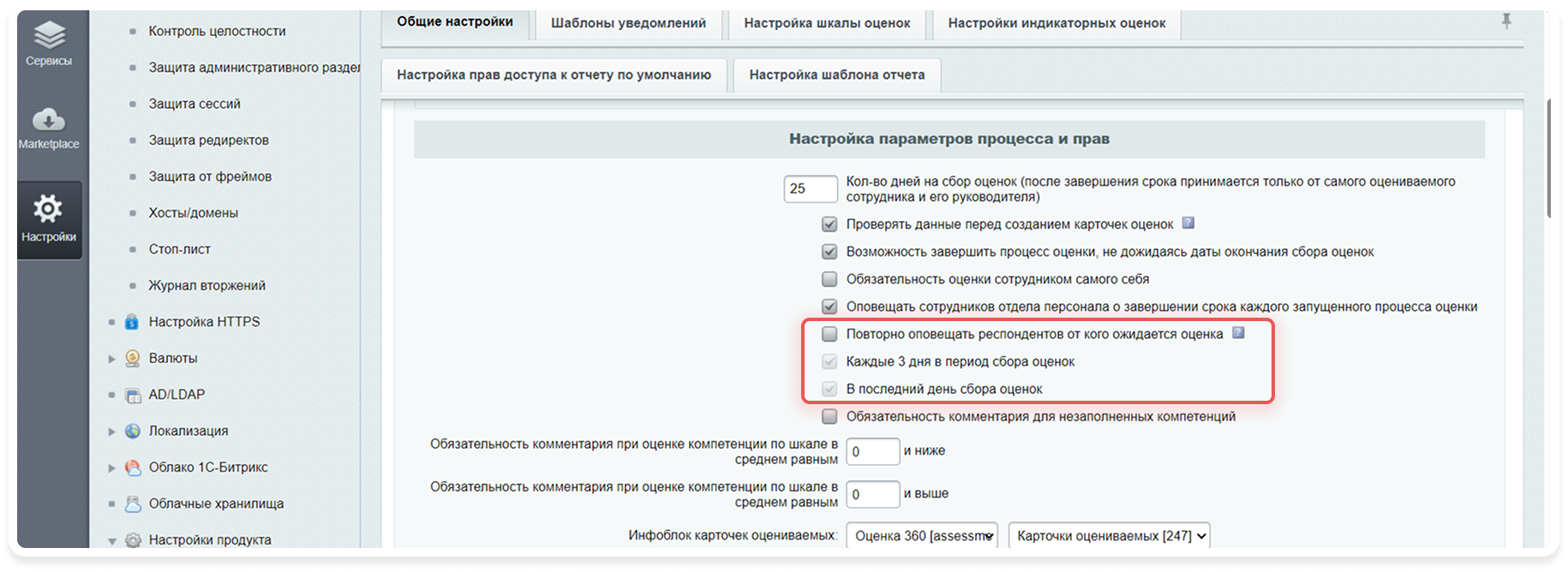
Task: Open the Сервисы section icon
Action: pos(49,36)
